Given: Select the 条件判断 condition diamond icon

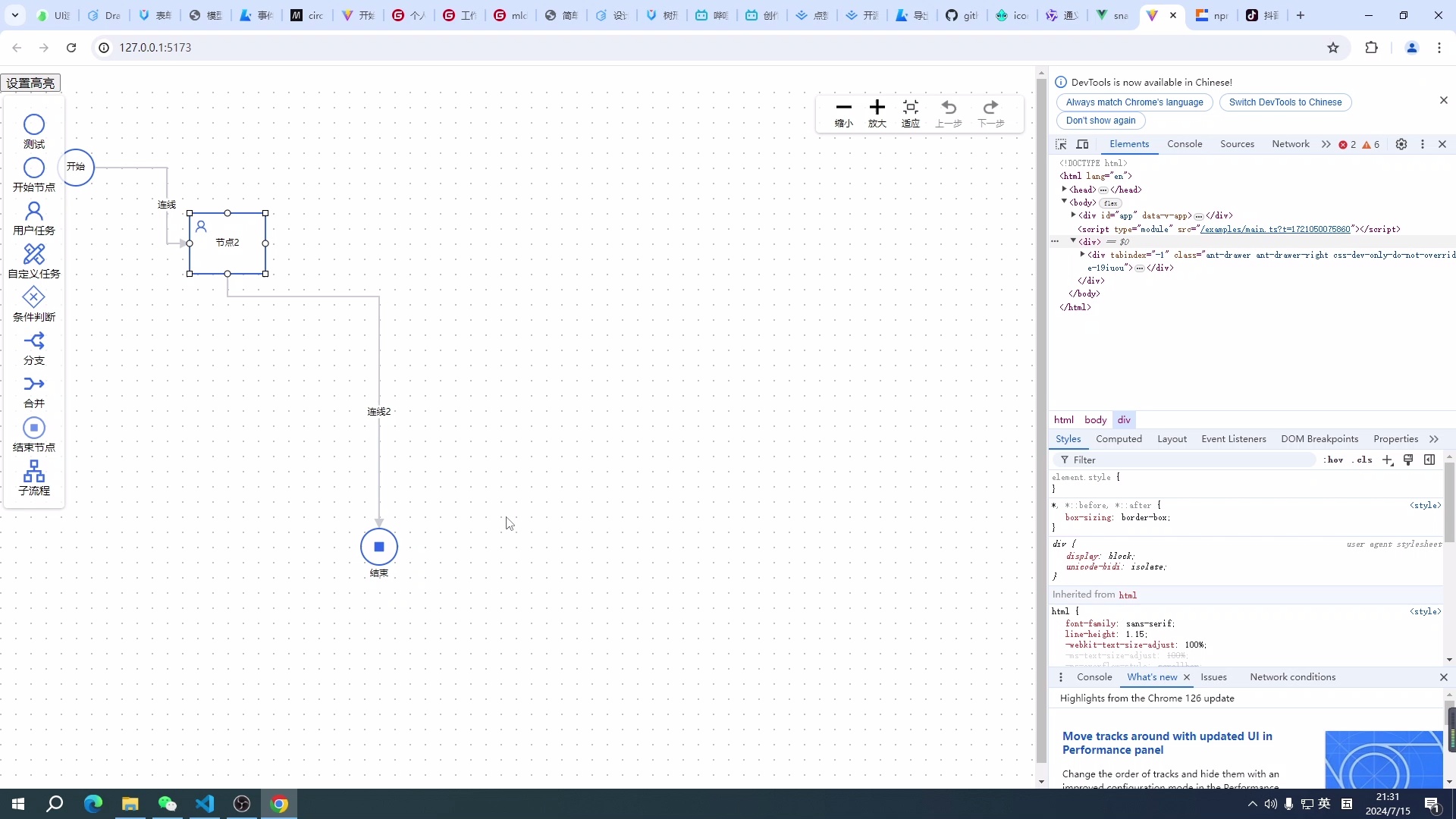Looking at the screenshot, I should [34, 297].
